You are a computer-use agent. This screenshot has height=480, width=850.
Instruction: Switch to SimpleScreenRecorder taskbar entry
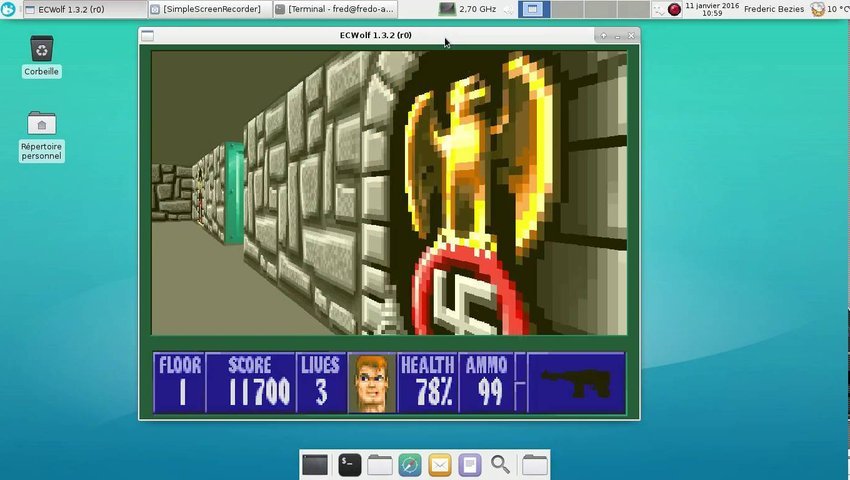click(210, 9)
